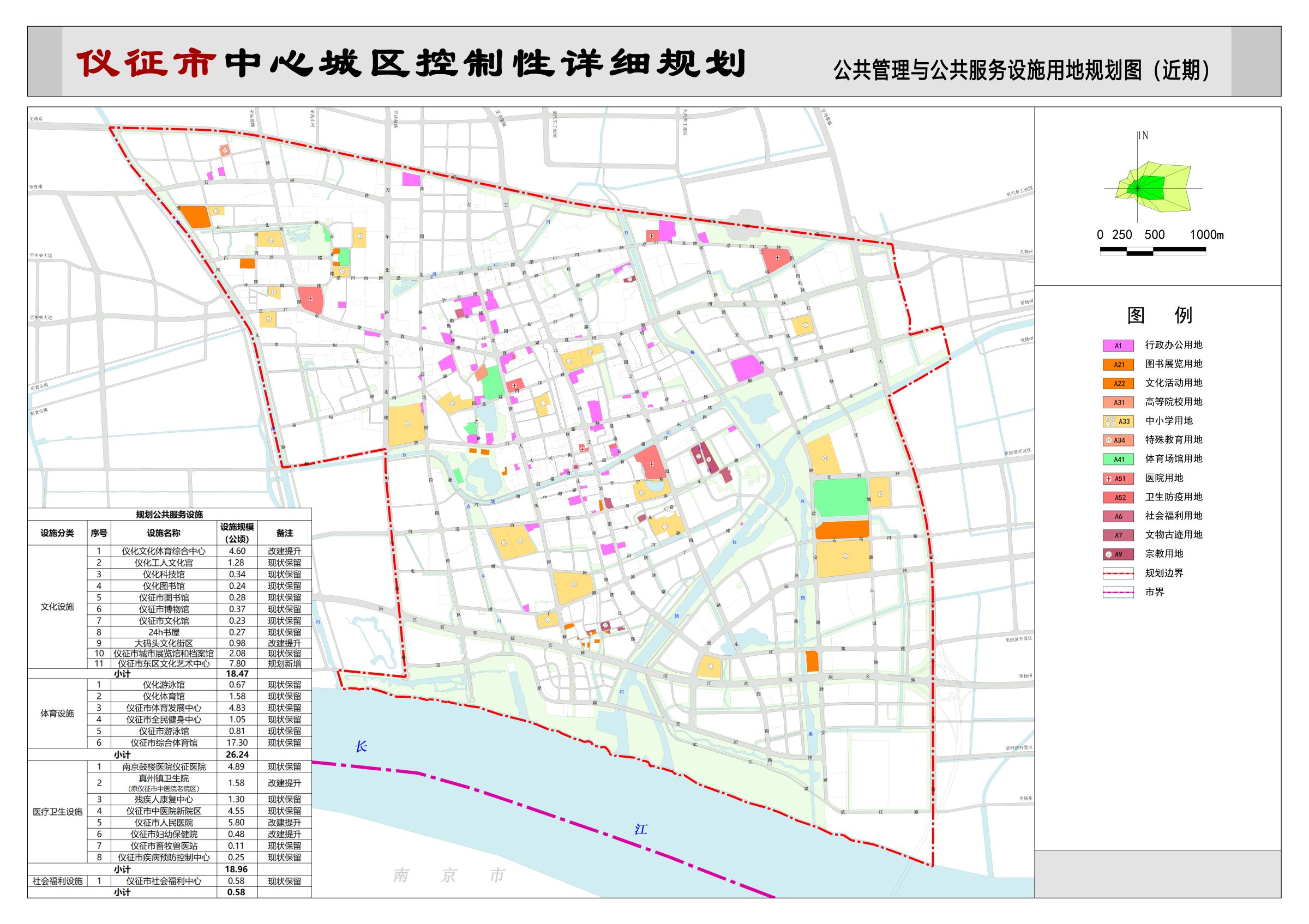Click the 图例 legend heading
The image size is (1309, 924).
tap(1160, 315)
